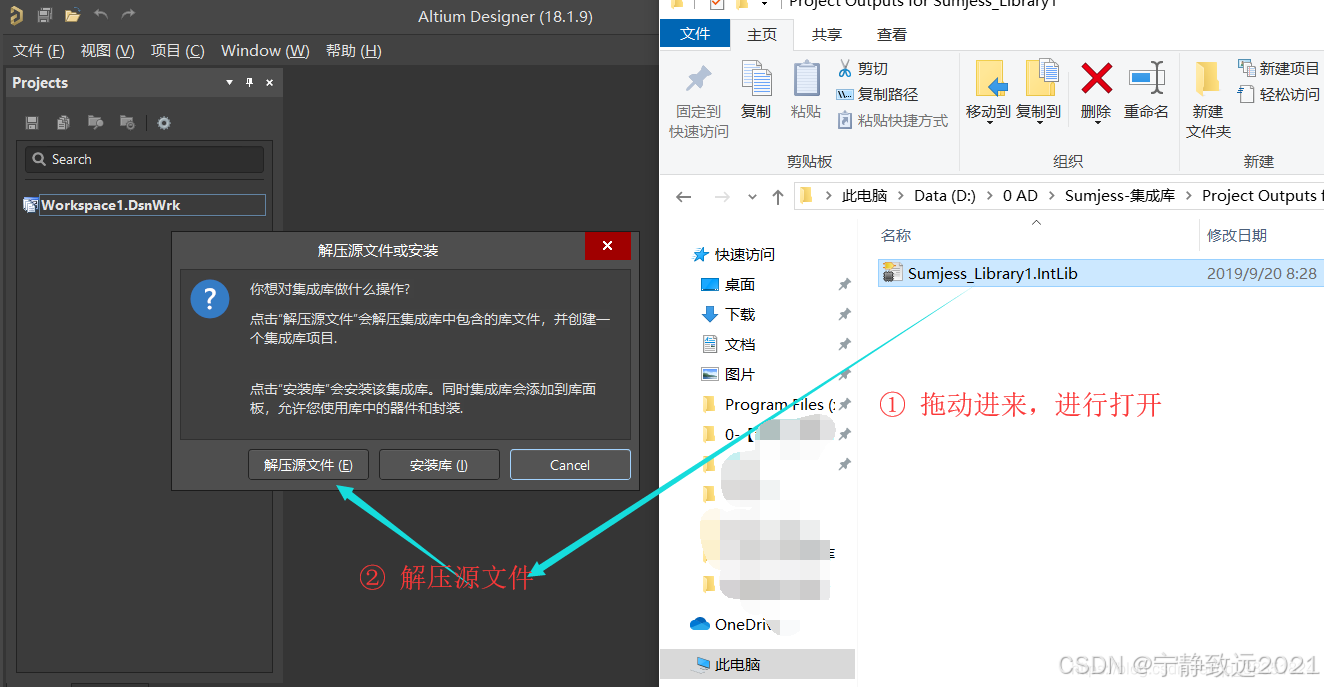
Task: Click the Altium Designer logo icon
Action: [x=16, y=15]
